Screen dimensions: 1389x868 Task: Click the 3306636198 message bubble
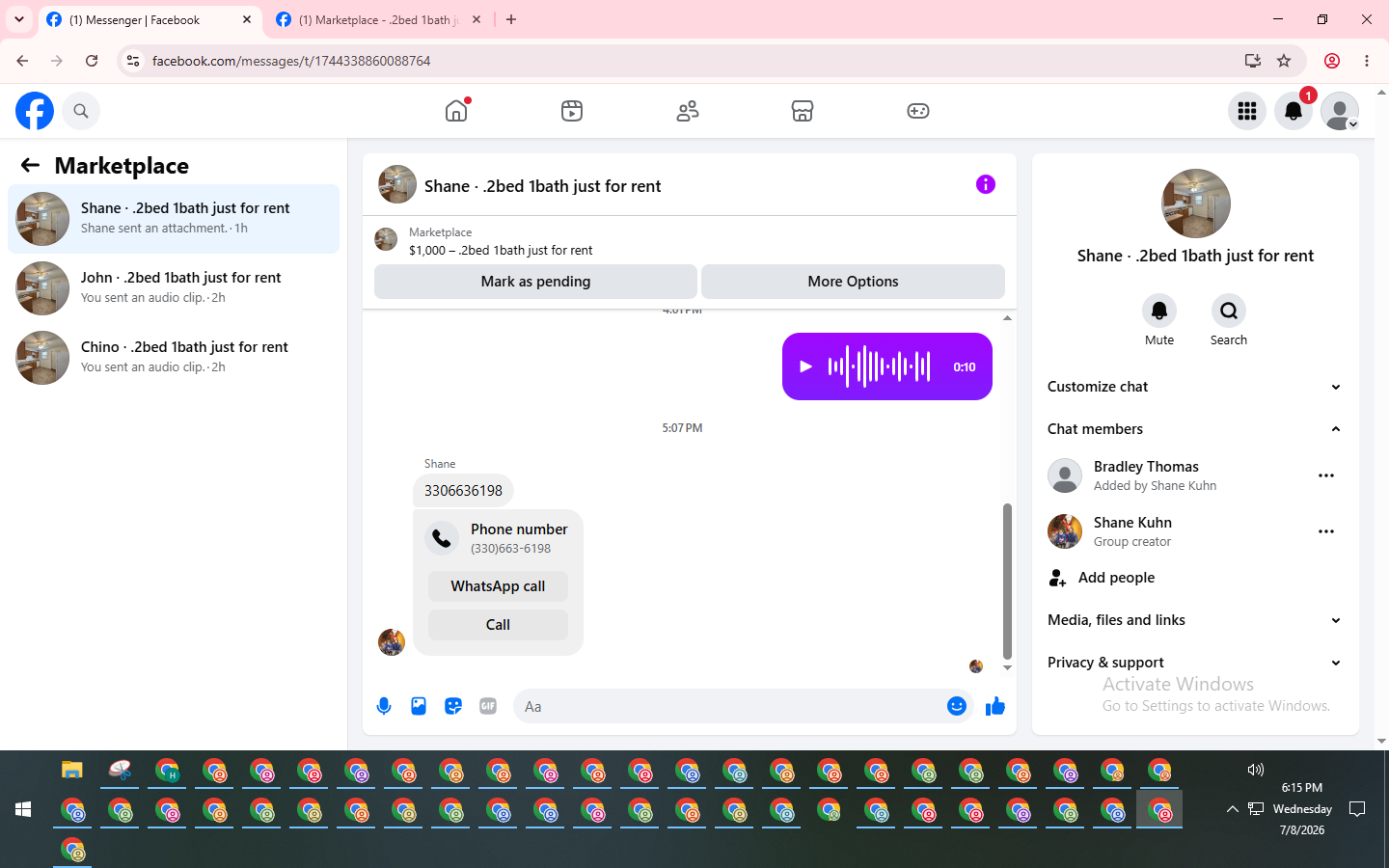point(463,491)
